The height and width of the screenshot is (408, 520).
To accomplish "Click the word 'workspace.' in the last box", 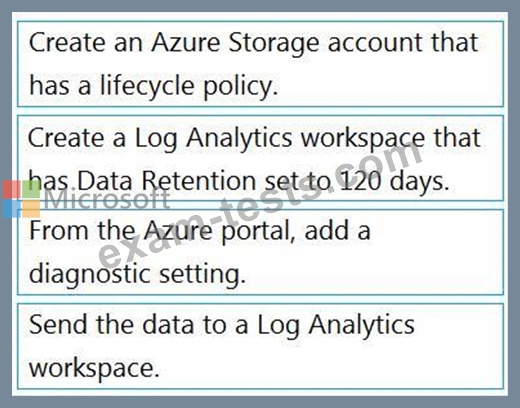I will pos(95,369).
